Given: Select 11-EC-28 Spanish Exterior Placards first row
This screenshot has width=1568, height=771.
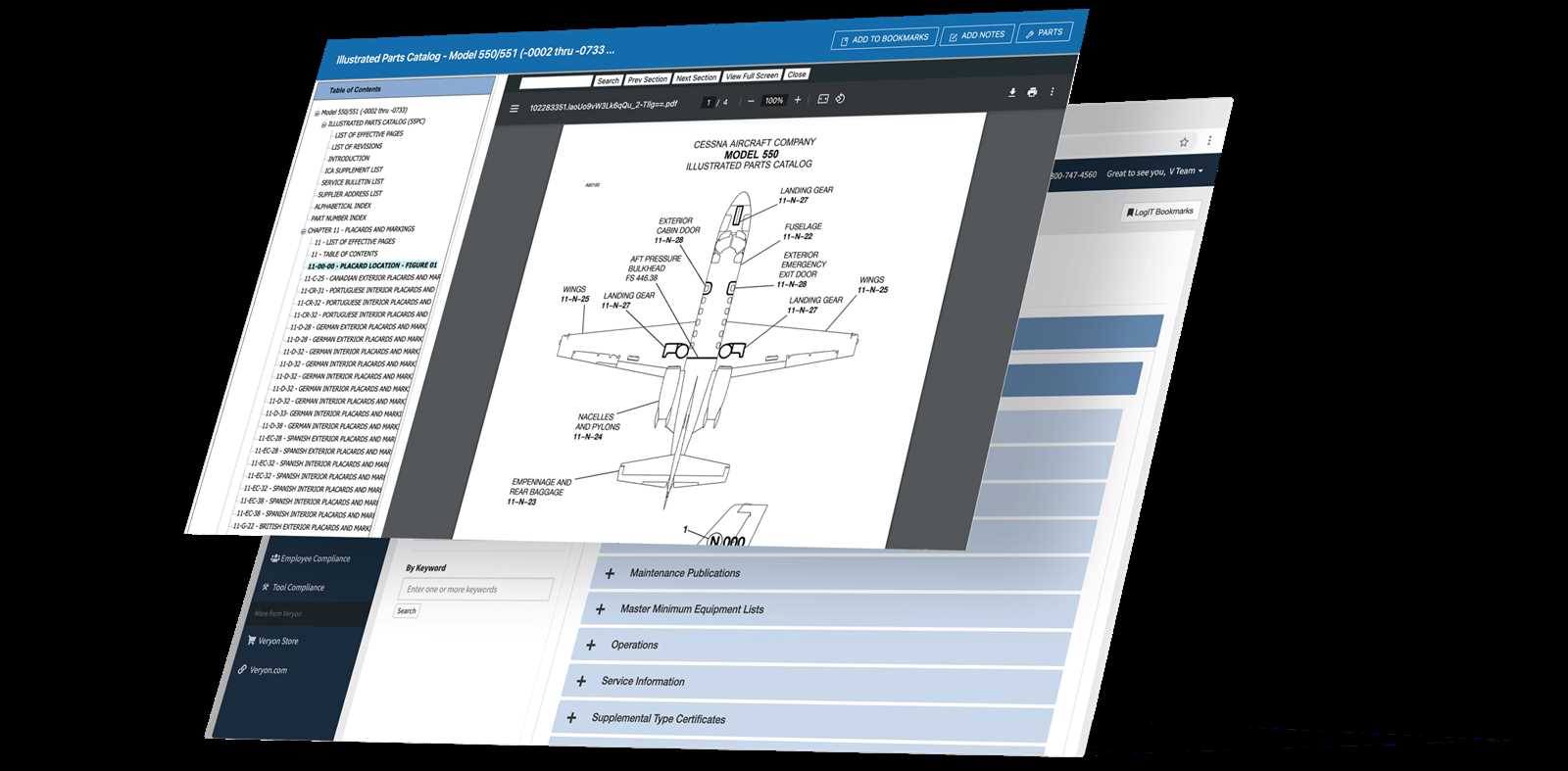Looking at the screenshot, I should (325, 439).
